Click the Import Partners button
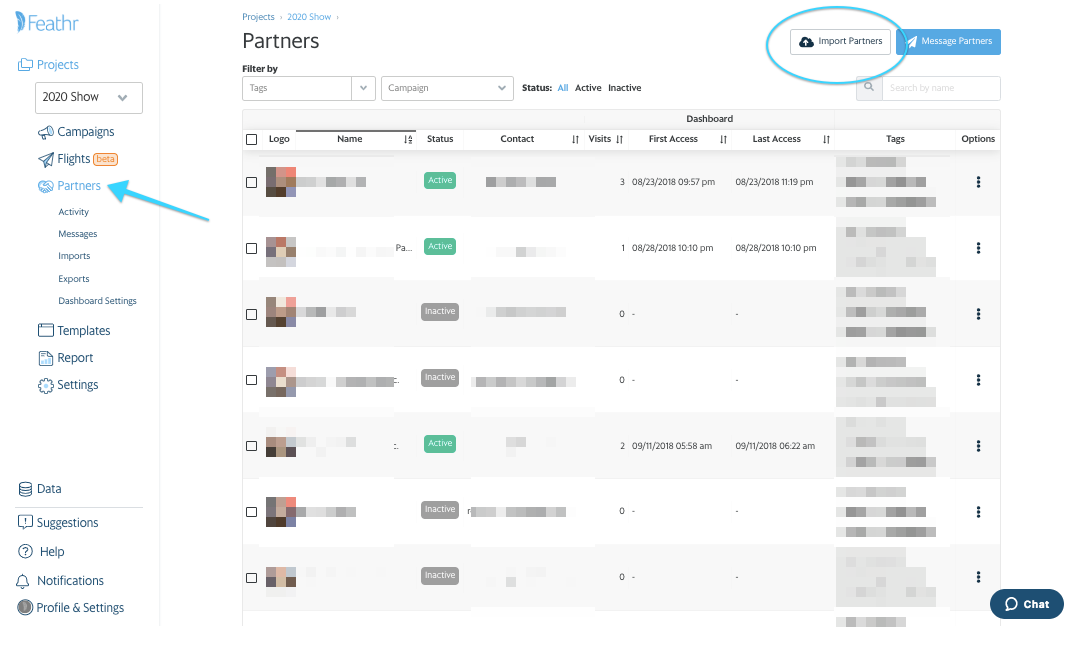1073x654 pixels. [840, 42]
